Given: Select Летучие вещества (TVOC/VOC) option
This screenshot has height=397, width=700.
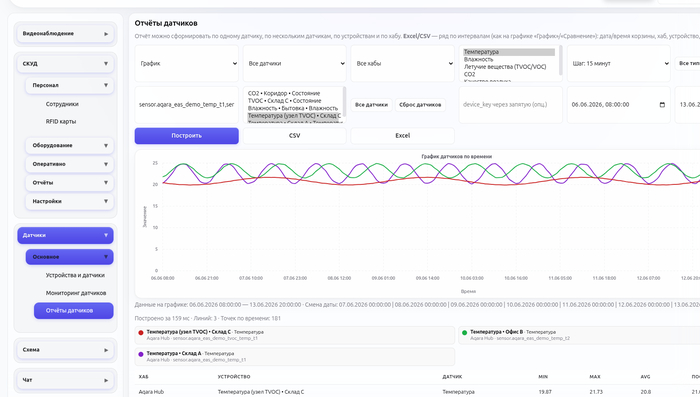Looking at the screenshot, I should [x=509, y=67].
